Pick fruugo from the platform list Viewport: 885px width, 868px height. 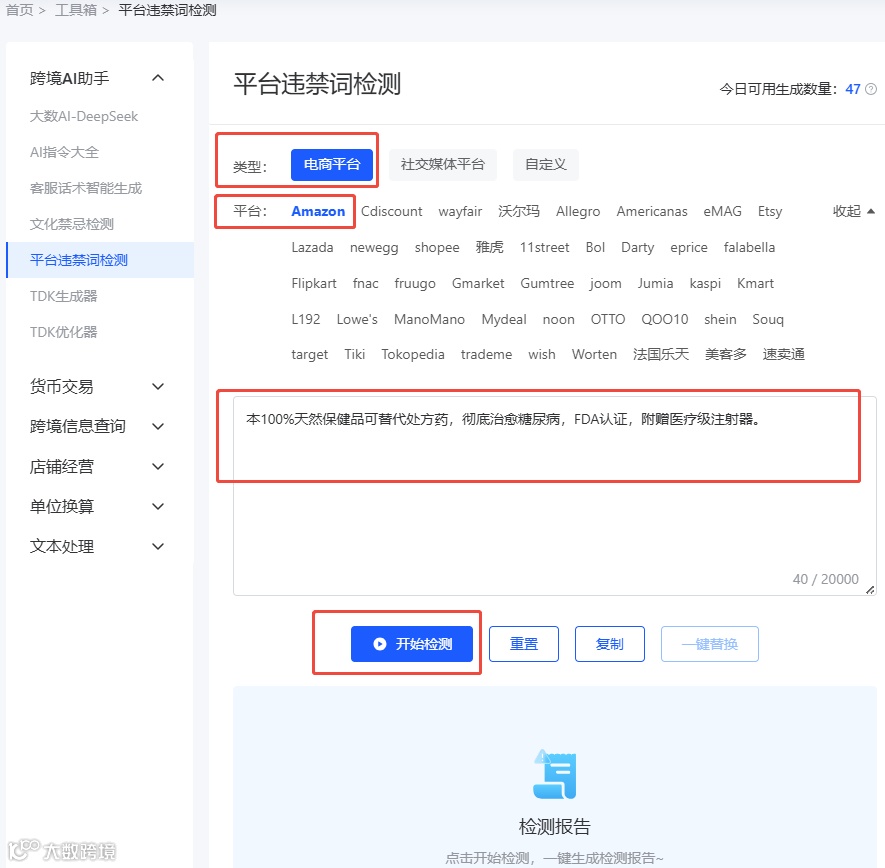(x=415, y=283)
